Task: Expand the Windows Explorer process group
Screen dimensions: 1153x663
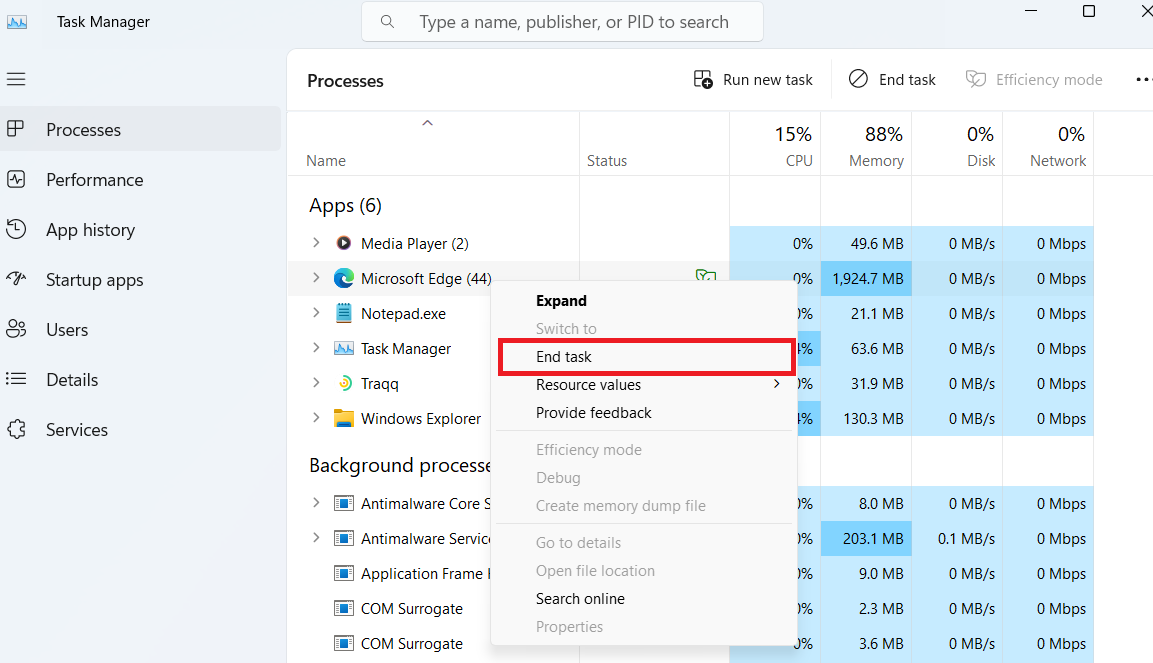Action: [x=316, y=417]
